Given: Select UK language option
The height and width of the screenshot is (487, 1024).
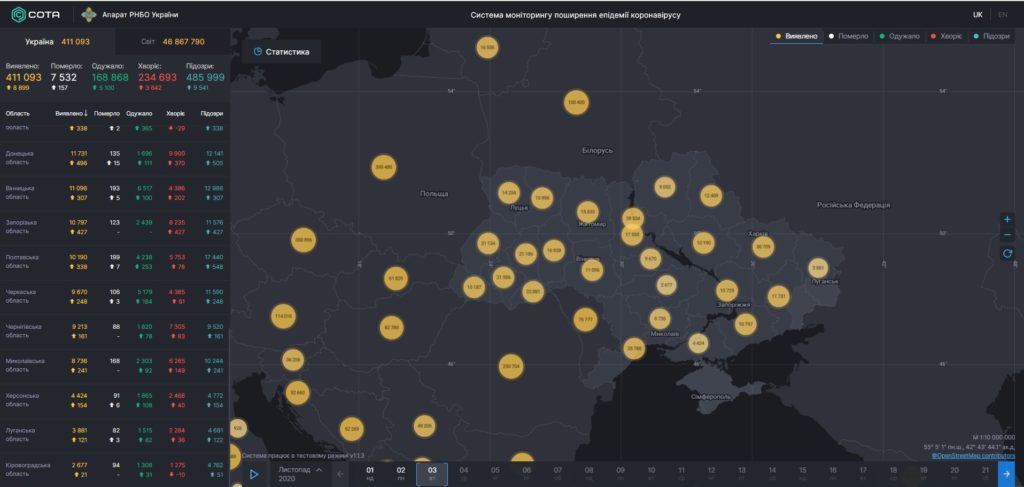Looking at the screenshot, I should point(978,14).
